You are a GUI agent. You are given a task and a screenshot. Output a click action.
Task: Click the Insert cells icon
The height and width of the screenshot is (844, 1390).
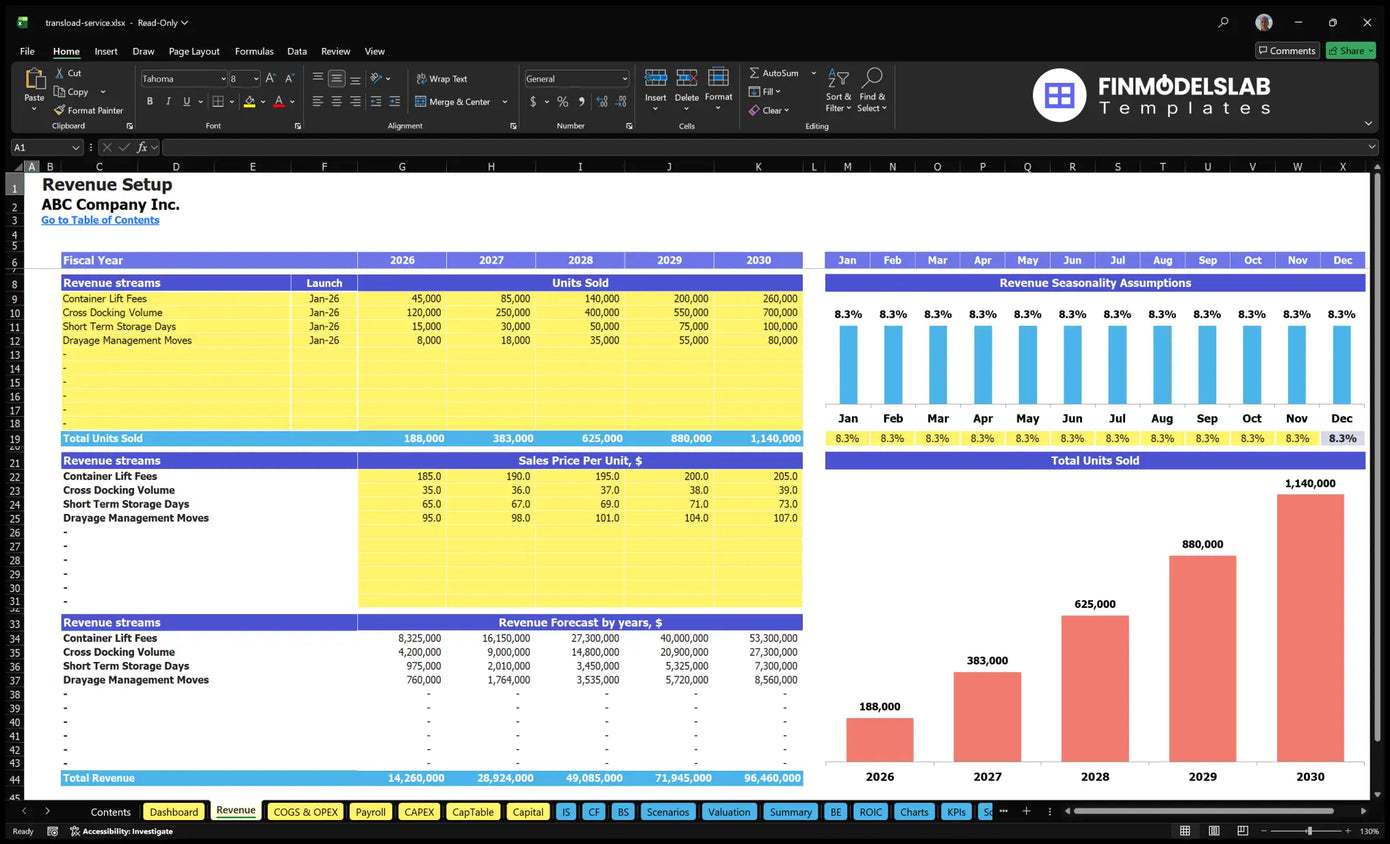(656, 78)
